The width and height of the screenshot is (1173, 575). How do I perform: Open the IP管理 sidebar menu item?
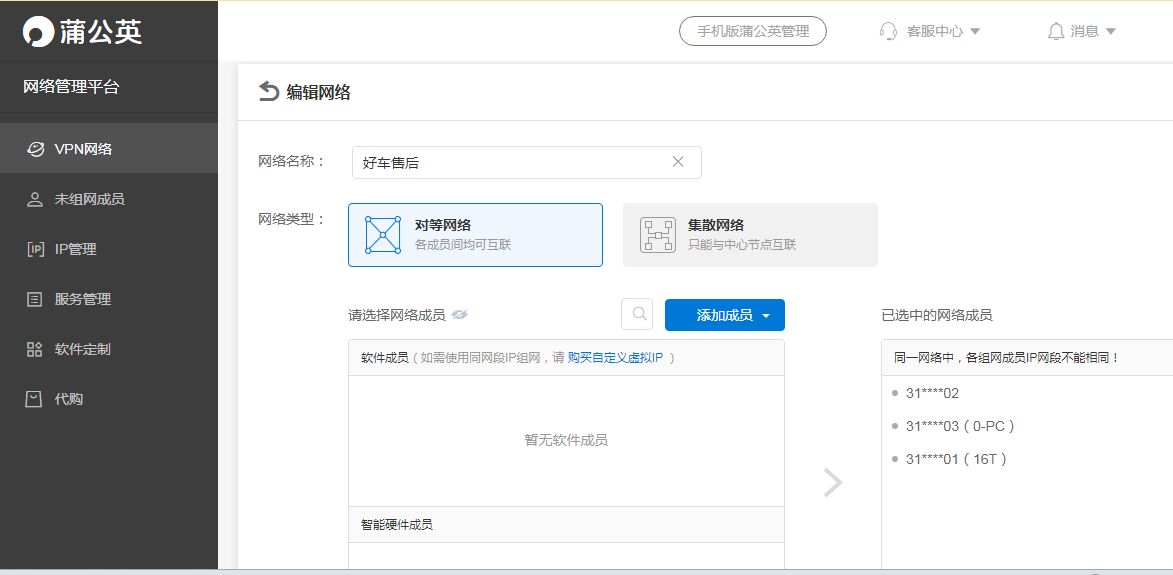(108, 249)
